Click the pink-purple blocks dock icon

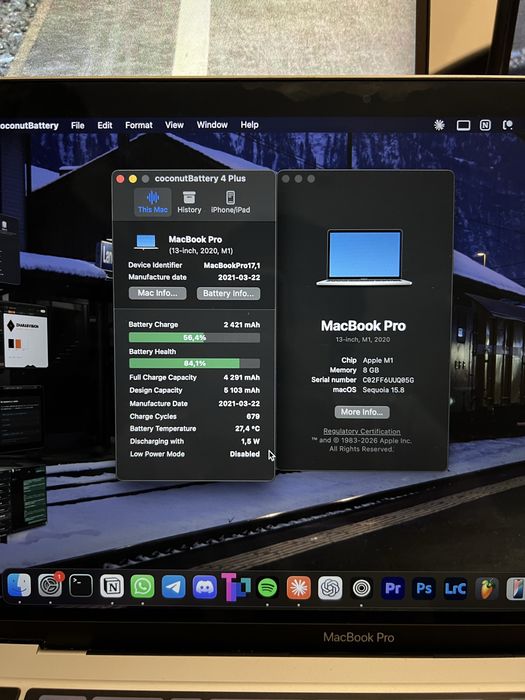tap(236, 587)
